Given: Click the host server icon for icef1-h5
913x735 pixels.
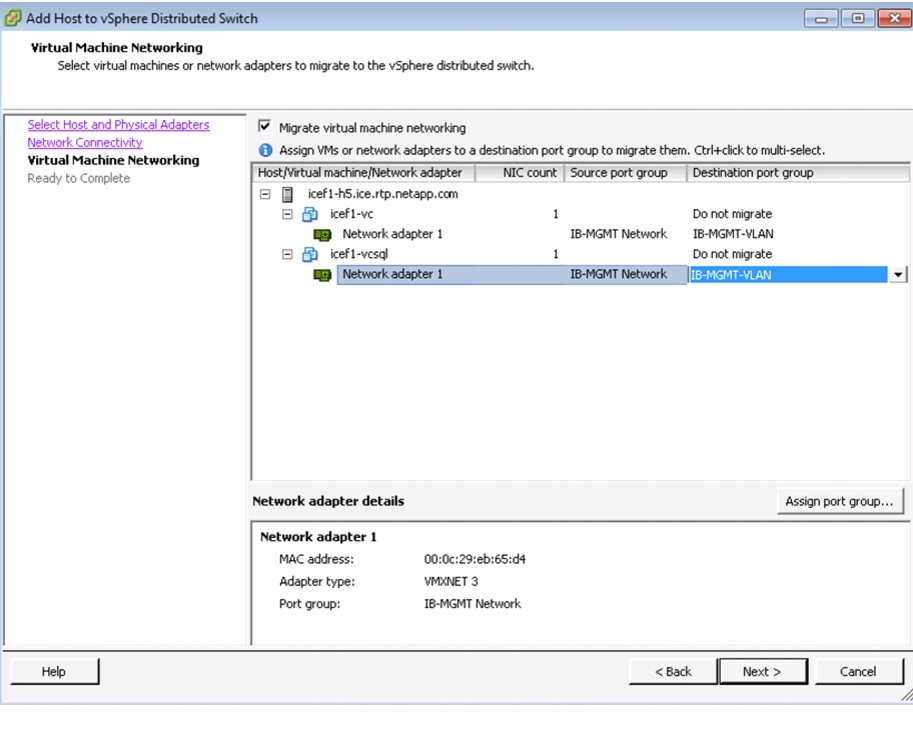Looking at the screenshot, I should point(287,194).
